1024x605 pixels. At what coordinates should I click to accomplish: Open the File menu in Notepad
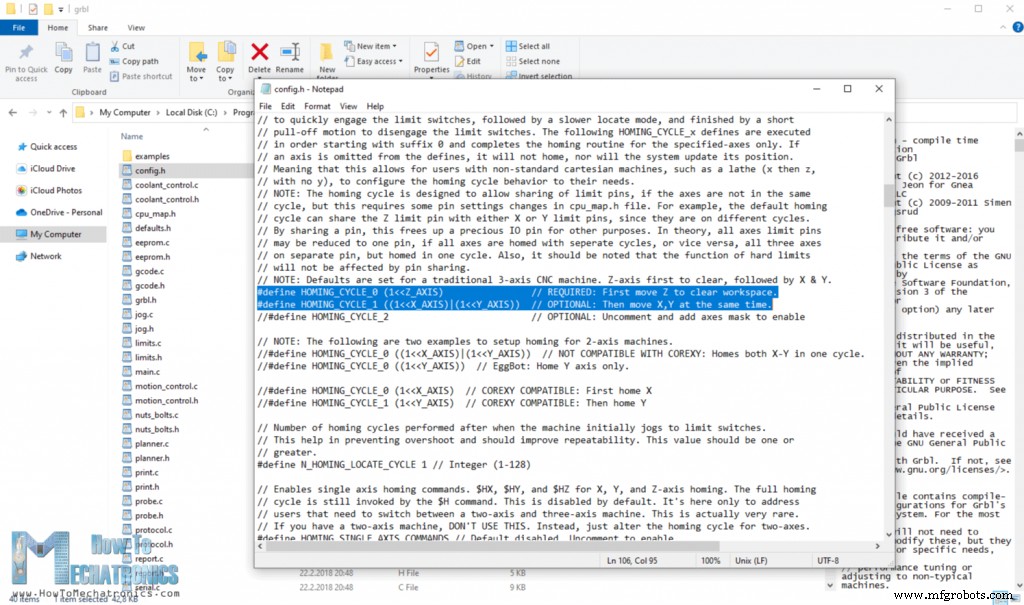265,106
